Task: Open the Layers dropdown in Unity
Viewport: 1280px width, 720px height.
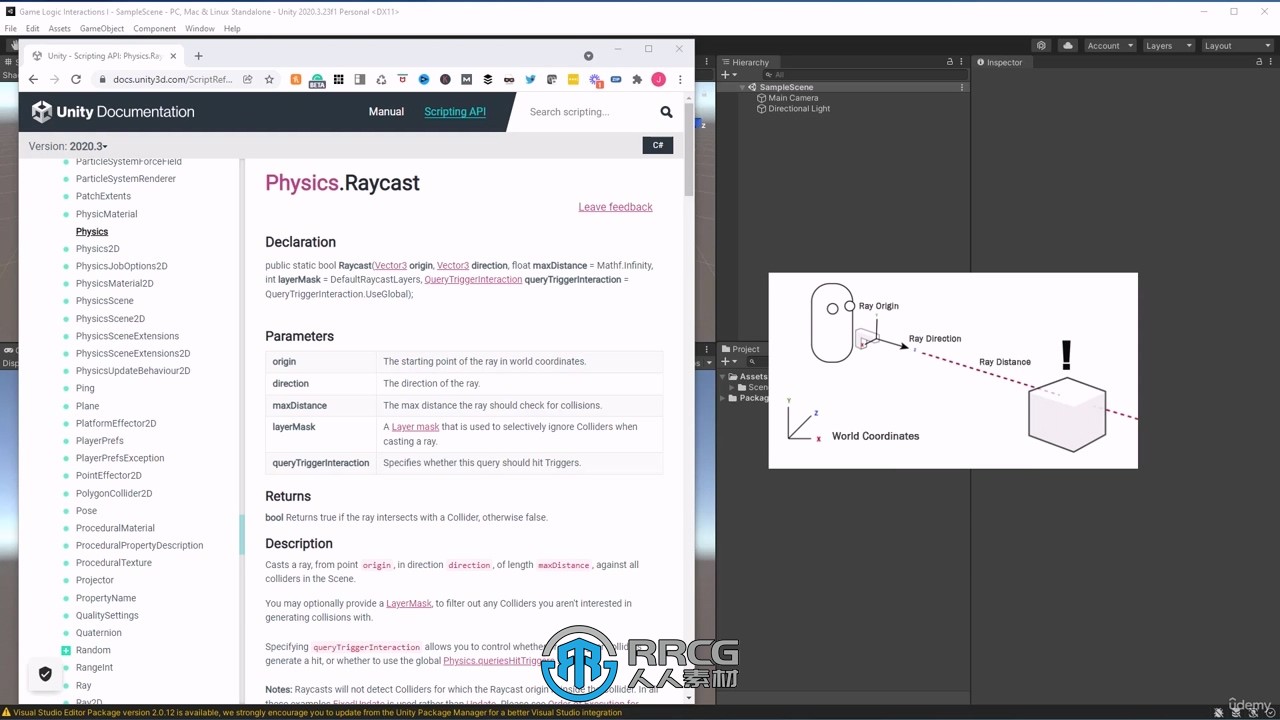Action: [1169, 46]
